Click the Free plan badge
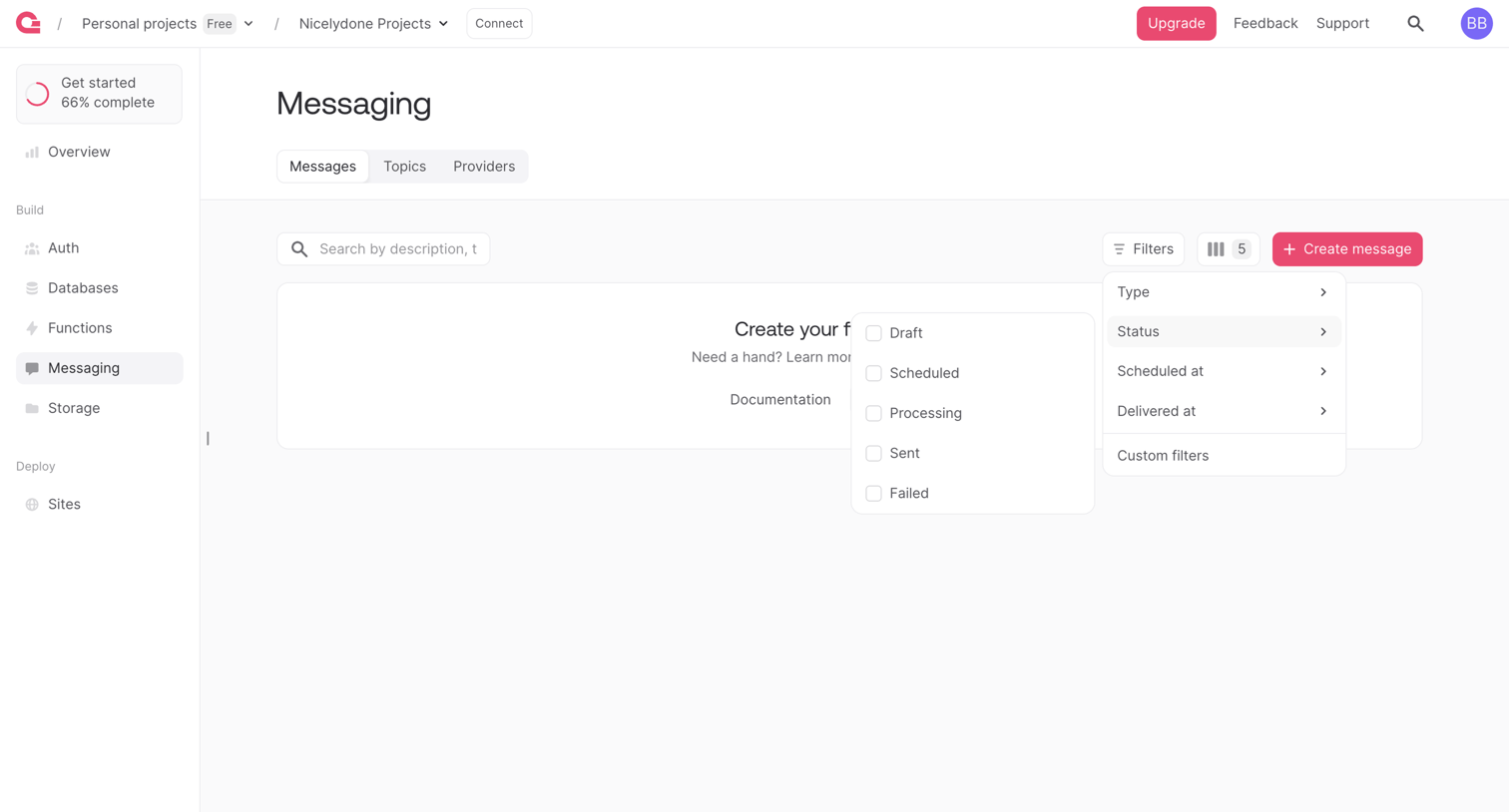Screen dimensions: 1509x812 click(220, 24)
